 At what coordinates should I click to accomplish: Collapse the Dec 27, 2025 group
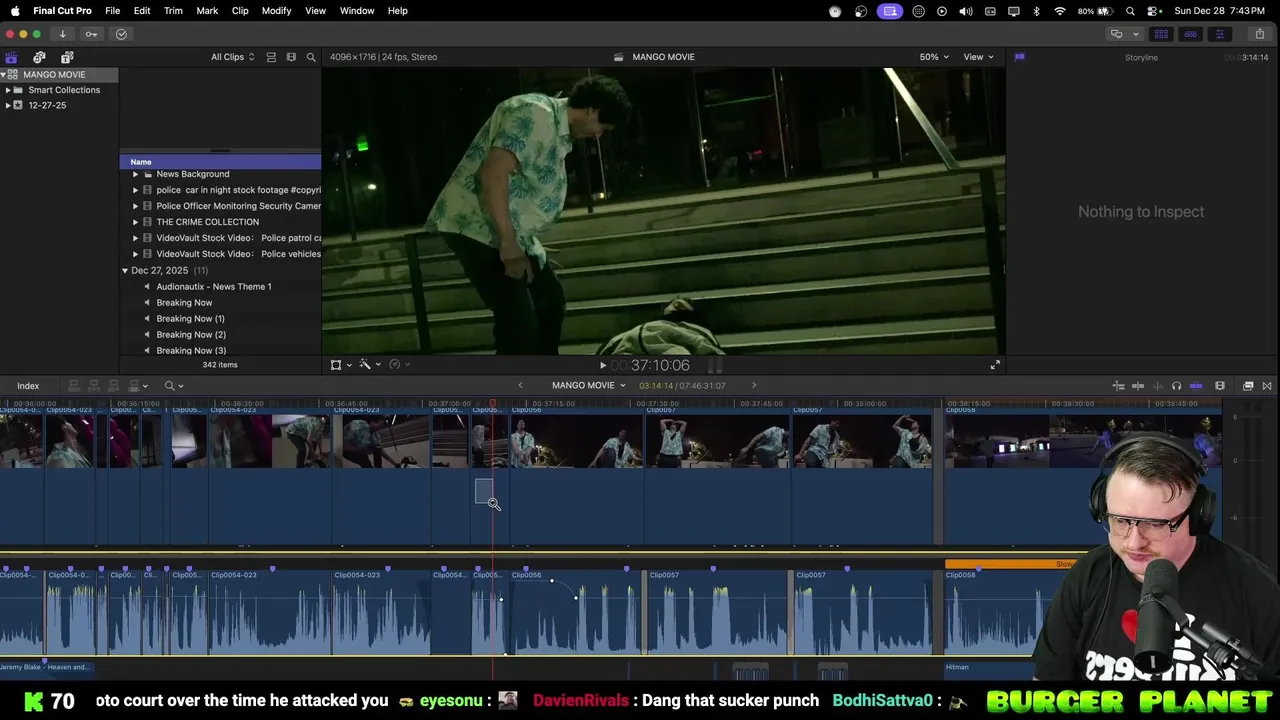coord(125,271)
